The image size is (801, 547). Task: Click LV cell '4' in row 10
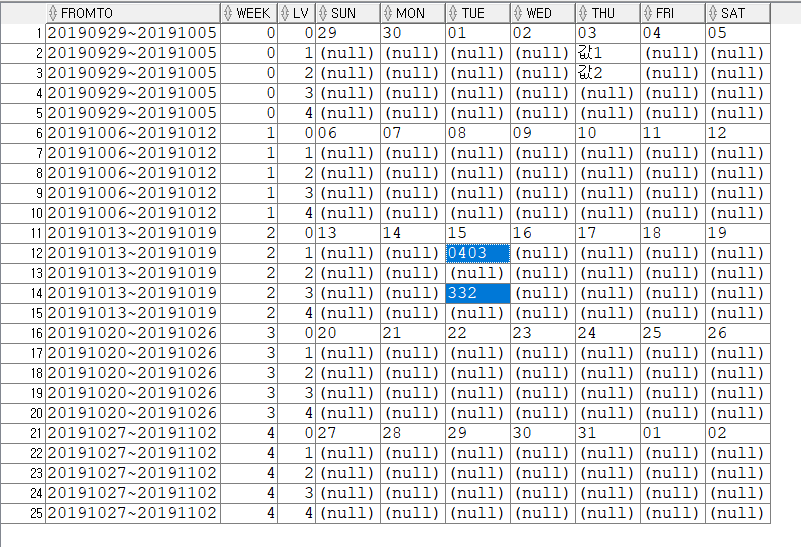(296, 213)
